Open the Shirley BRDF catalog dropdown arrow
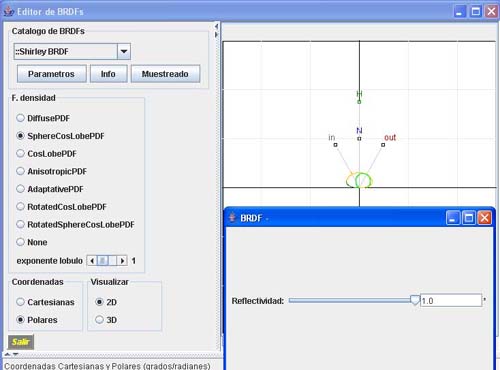The height and width of the screenshot is (370, 500). (x=124, y=52)
